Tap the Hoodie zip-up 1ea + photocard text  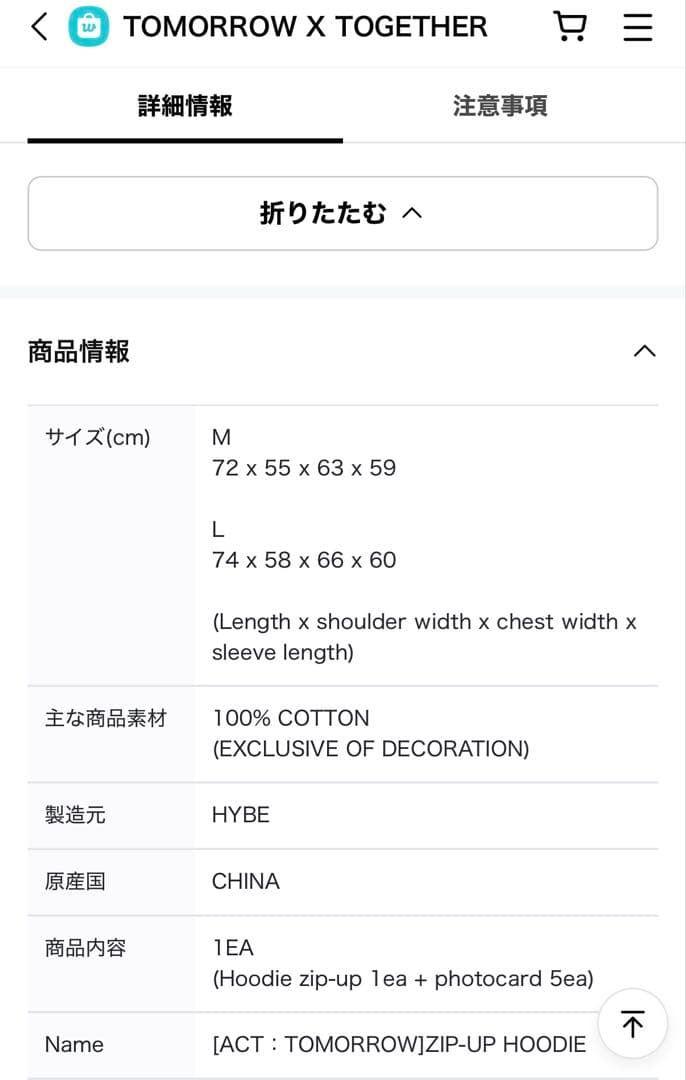click(403, 978)
